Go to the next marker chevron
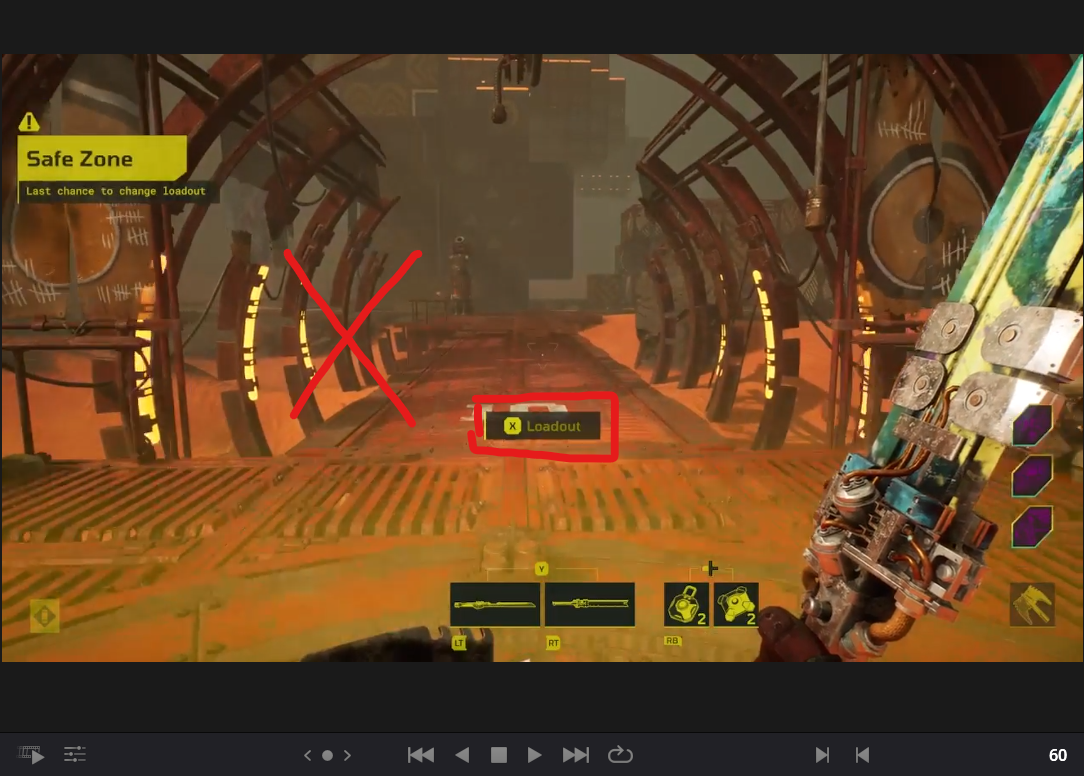Image resolution: width=1084 pixels, height=776 pixels. [x=347, y=755]
